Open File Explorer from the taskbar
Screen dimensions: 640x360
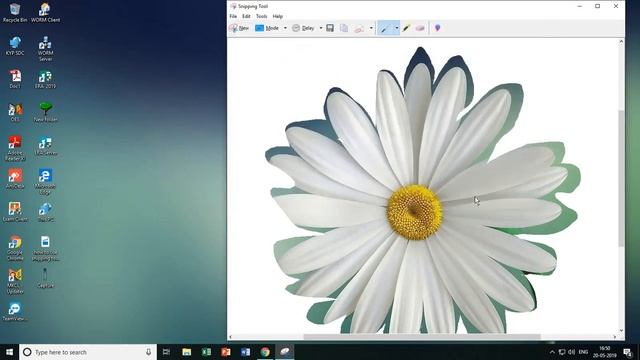pos(187,352)
